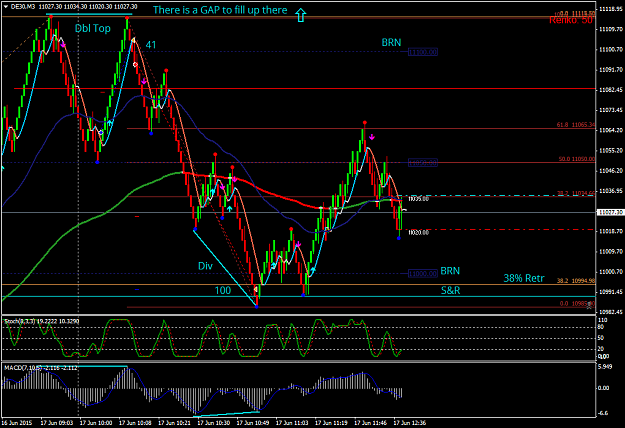Select the '38% Retr' label
The height and width of the screenshot is (428, 625).
pyautogui.click(x=524, y=278)
